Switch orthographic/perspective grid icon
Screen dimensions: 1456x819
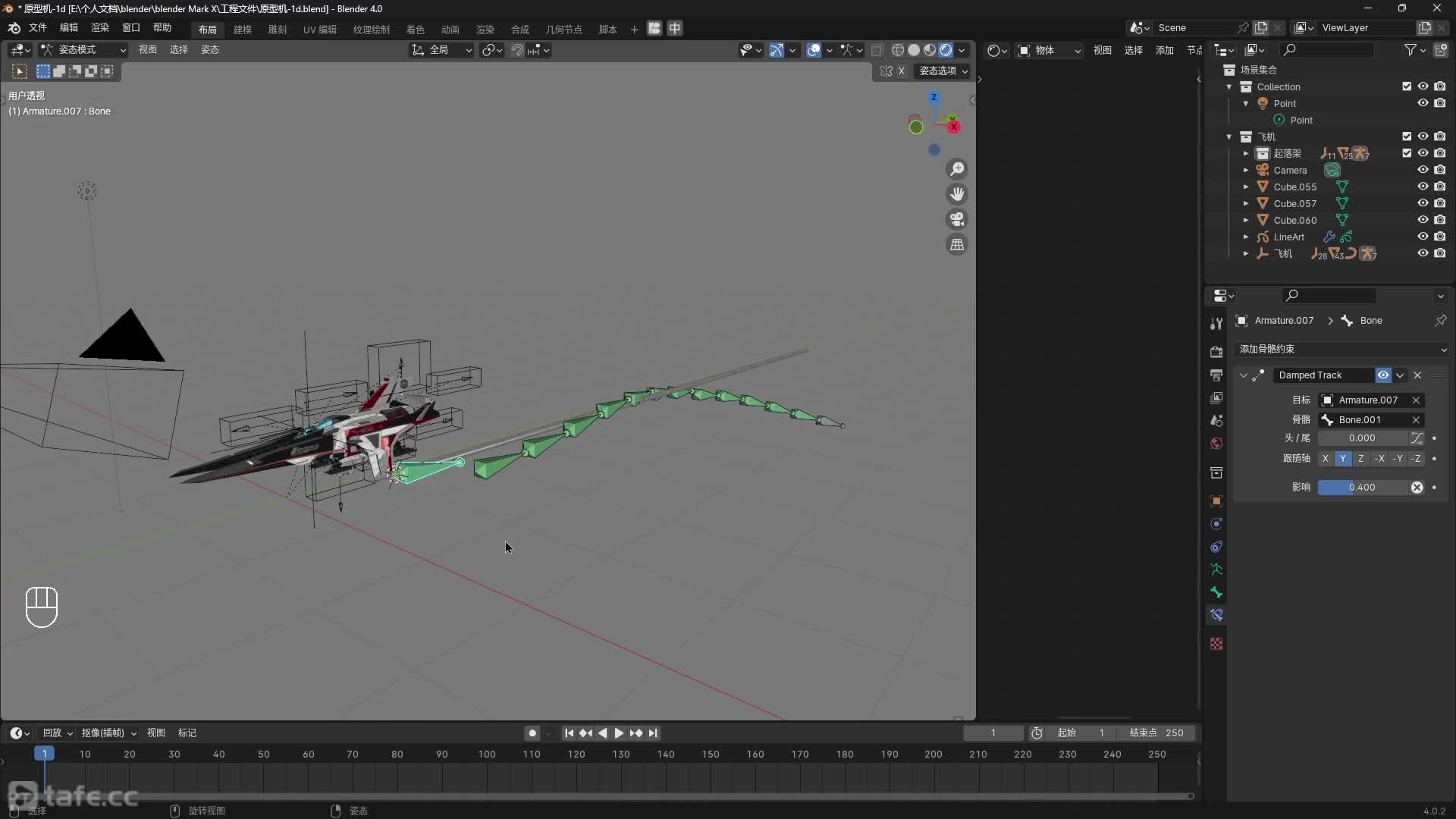point(957,245)
